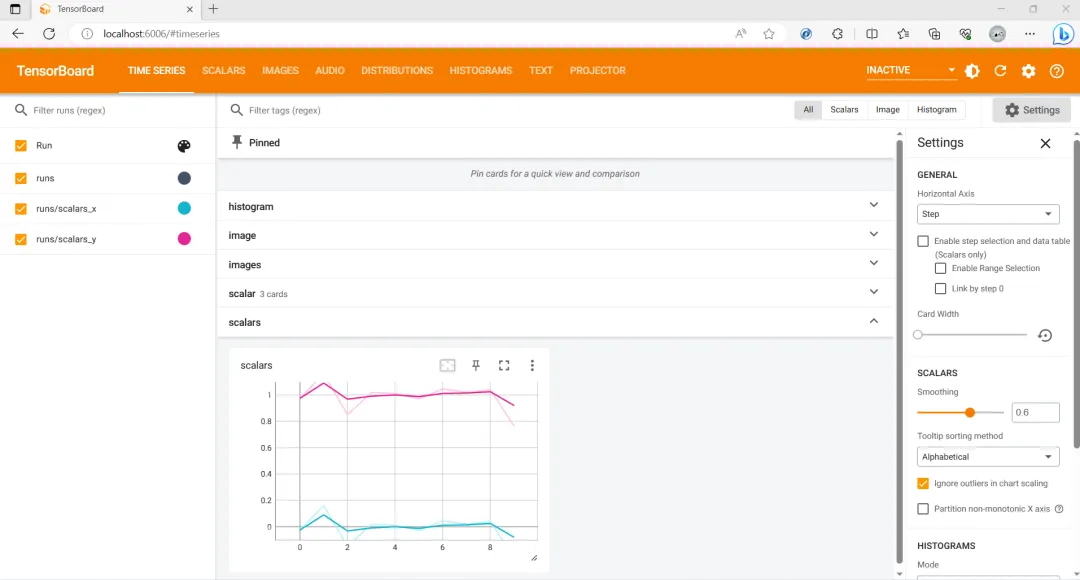Uncheck the runs/scalars_x run
The width and height of the screenshot is (1080, 580).
coord(21,208)
